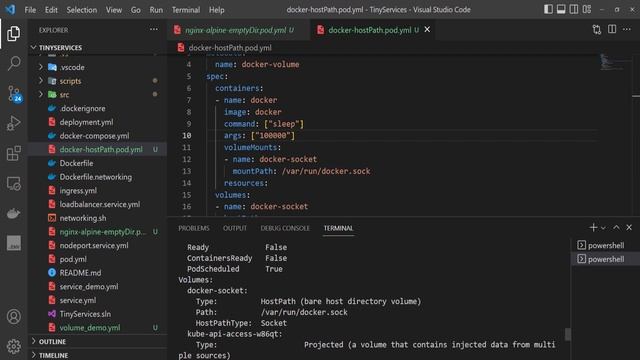
Task: Select the first powershell terminal
Action: 605,245
